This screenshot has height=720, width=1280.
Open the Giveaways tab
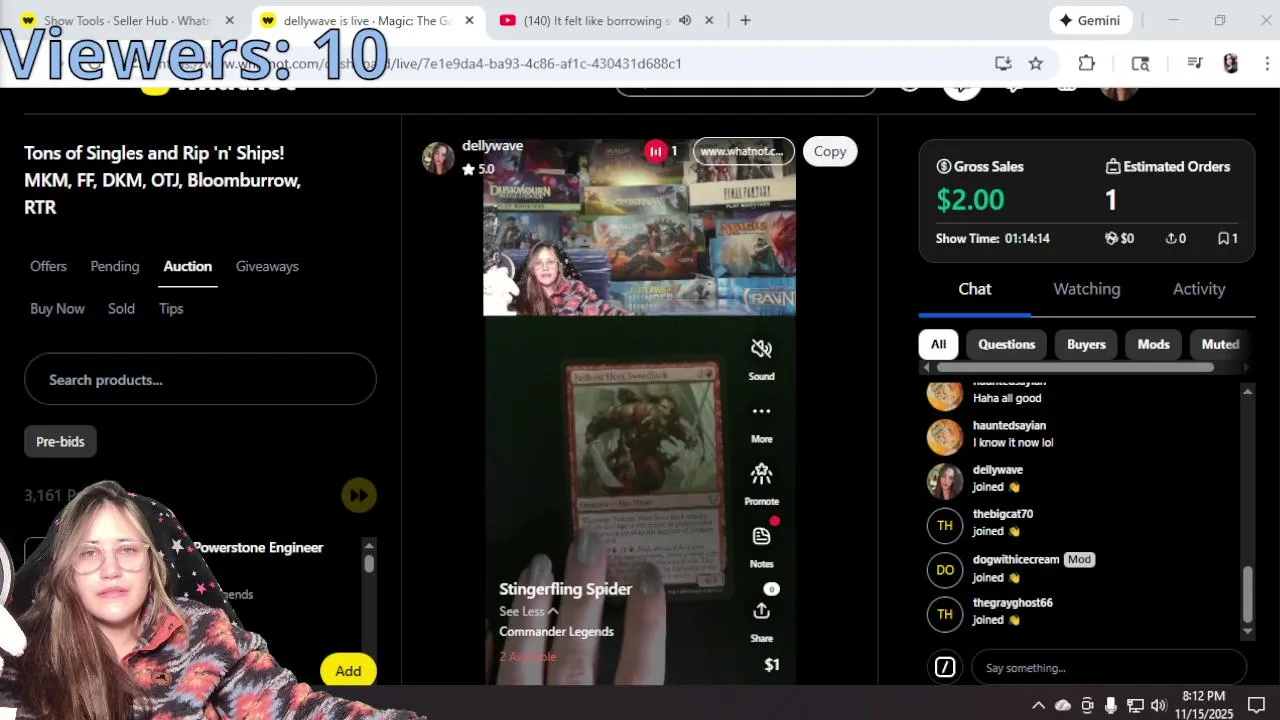(x=267, y=266)
